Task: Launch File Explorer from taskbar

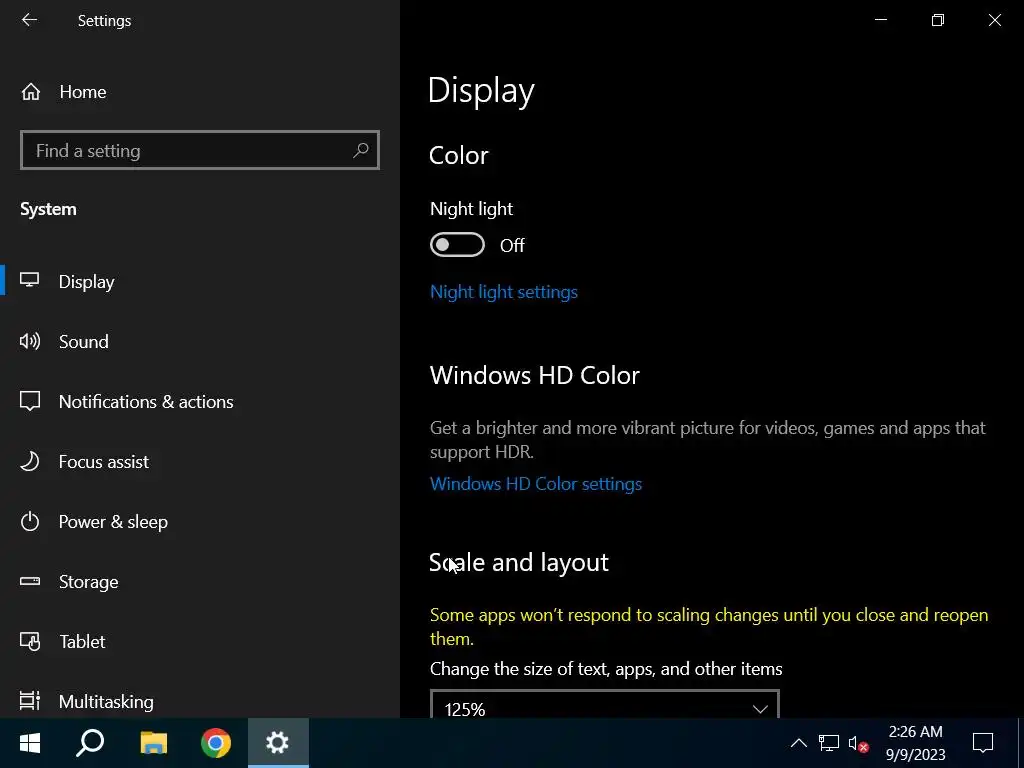Action: click(x=153, y=743)
